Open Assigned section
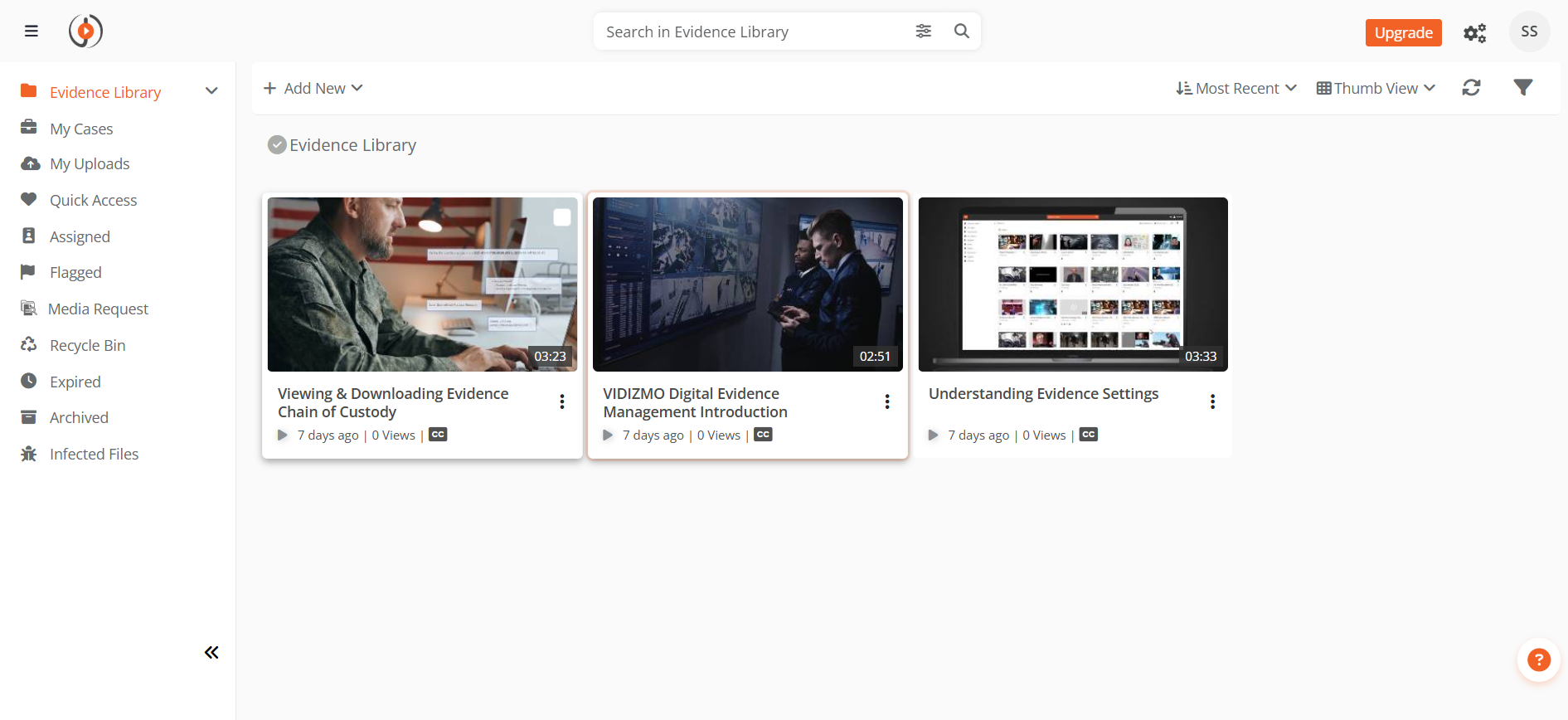The height and width of the screenshot is (720, 1568). point(80,236)
